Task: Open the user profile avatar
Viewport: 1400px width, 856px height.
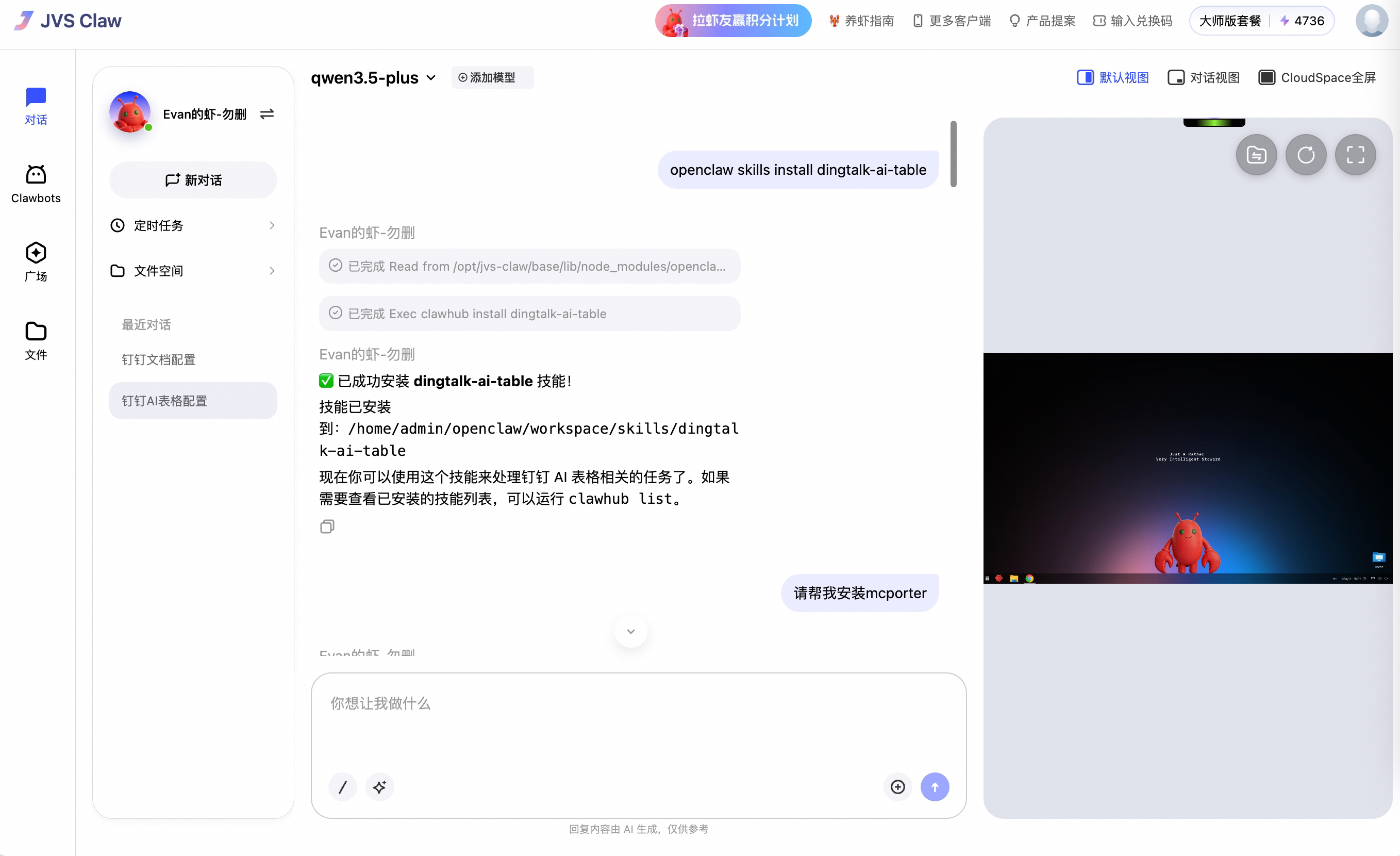Action: pos(1372,21)
